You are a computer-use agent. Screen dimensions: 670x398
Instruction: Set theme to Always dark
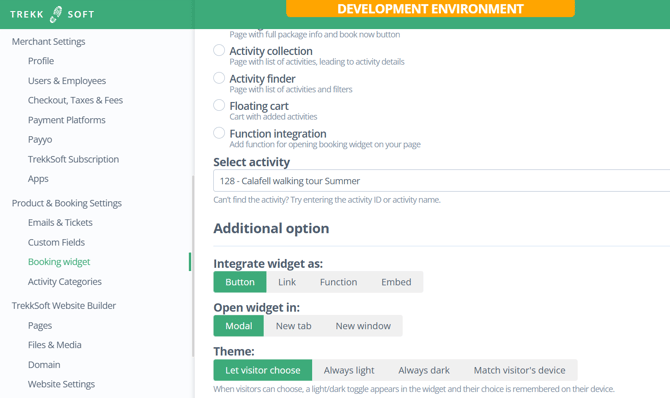click(x=424, y=370)
